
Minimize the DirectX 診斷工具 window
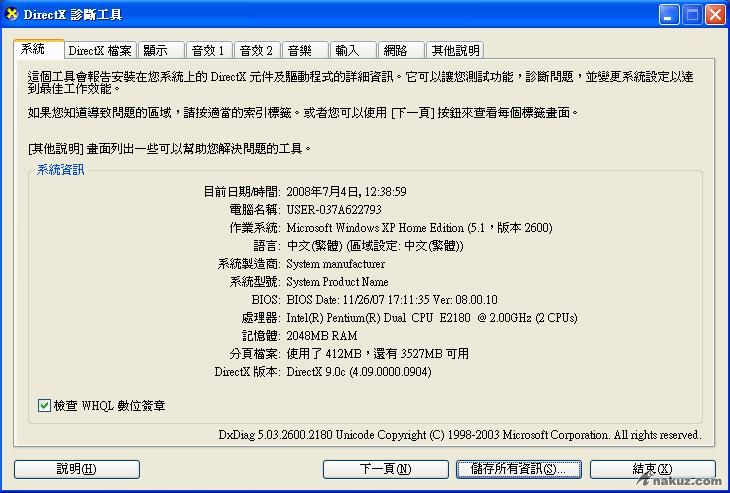(x=669, y=15)
